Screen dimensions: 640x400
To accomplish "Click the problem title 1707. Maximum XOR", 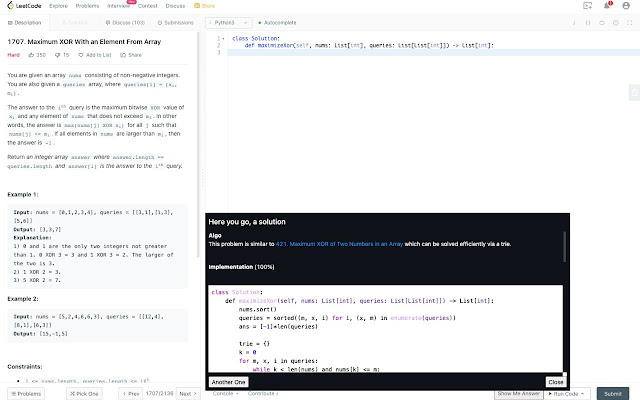I will point(84,42).
